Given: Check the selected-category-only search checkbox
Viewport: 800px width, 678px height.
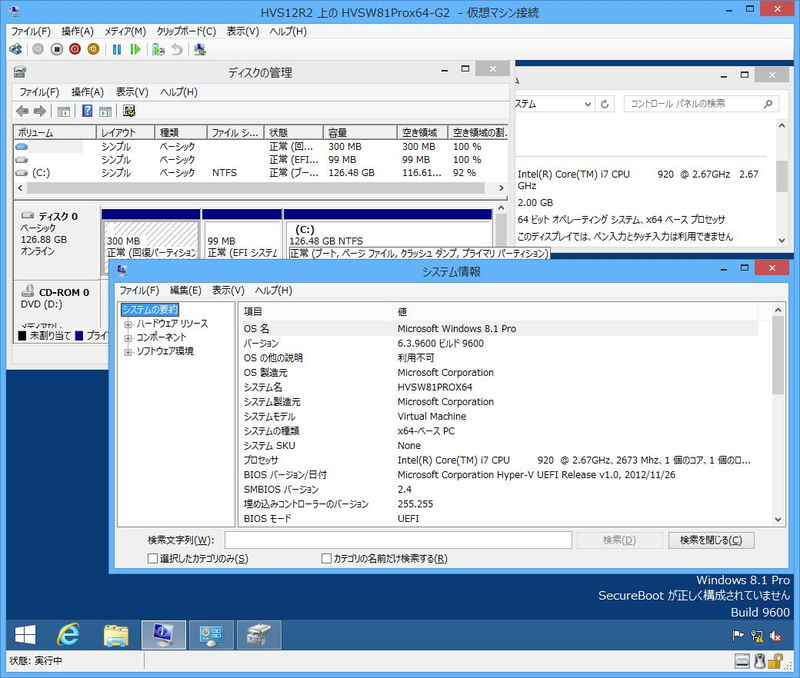Looking at the screenshot, I should [152, 559].
